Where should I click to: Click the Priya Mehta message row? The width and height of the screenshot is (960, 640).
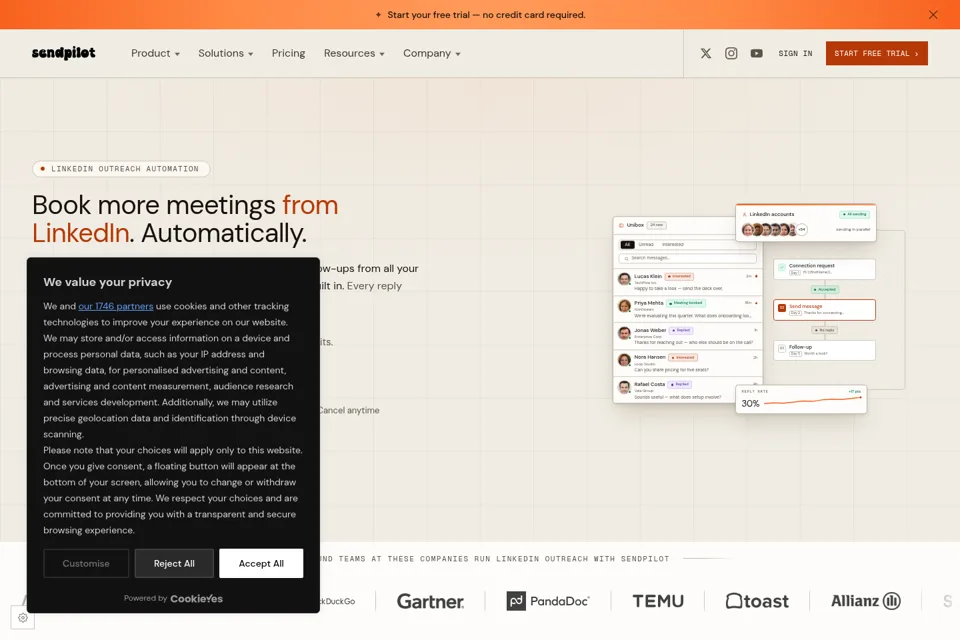click(688, 309)
